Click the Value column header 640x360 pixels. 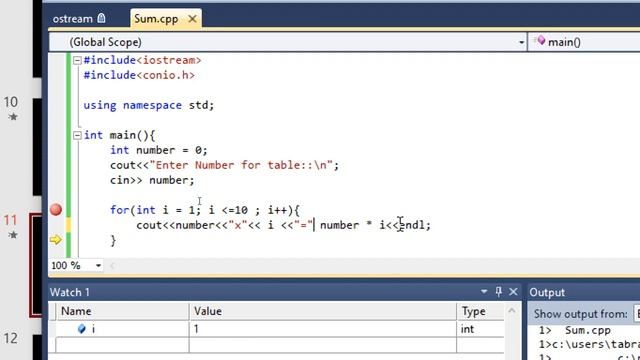point(322,311)
